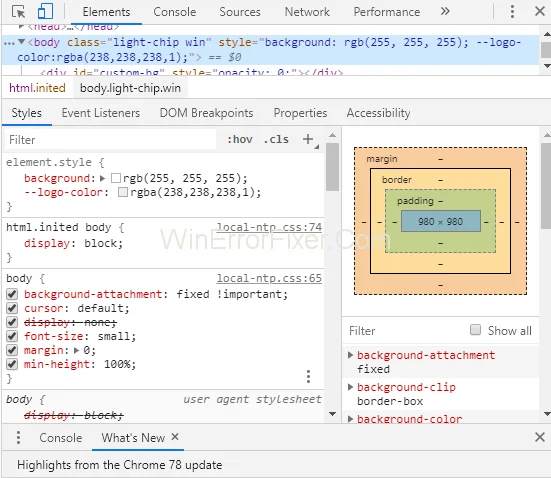The width and height of the screenshot is (551, 478).
Task: Click the margin label in box model
Action: 382,159
